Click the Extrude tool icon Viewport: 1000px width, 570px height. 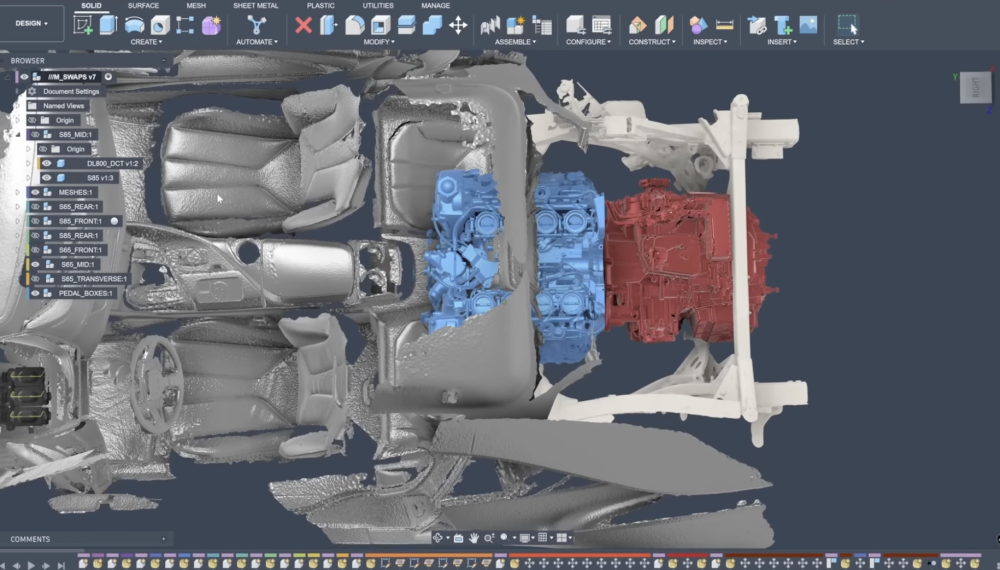click(x=108, y=25)
